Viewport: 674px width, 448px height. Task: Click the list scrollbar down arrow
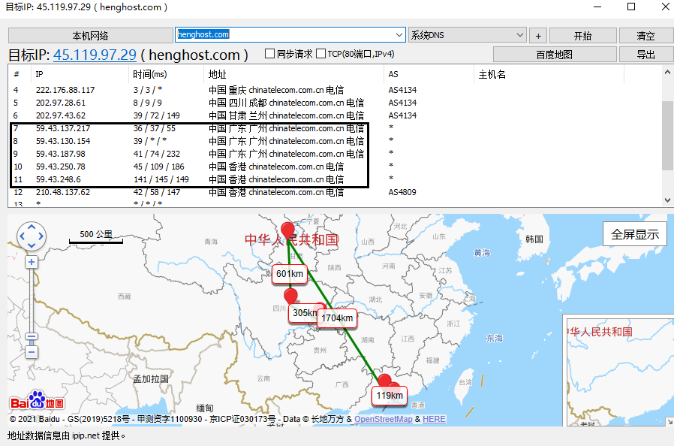[667, 200]
